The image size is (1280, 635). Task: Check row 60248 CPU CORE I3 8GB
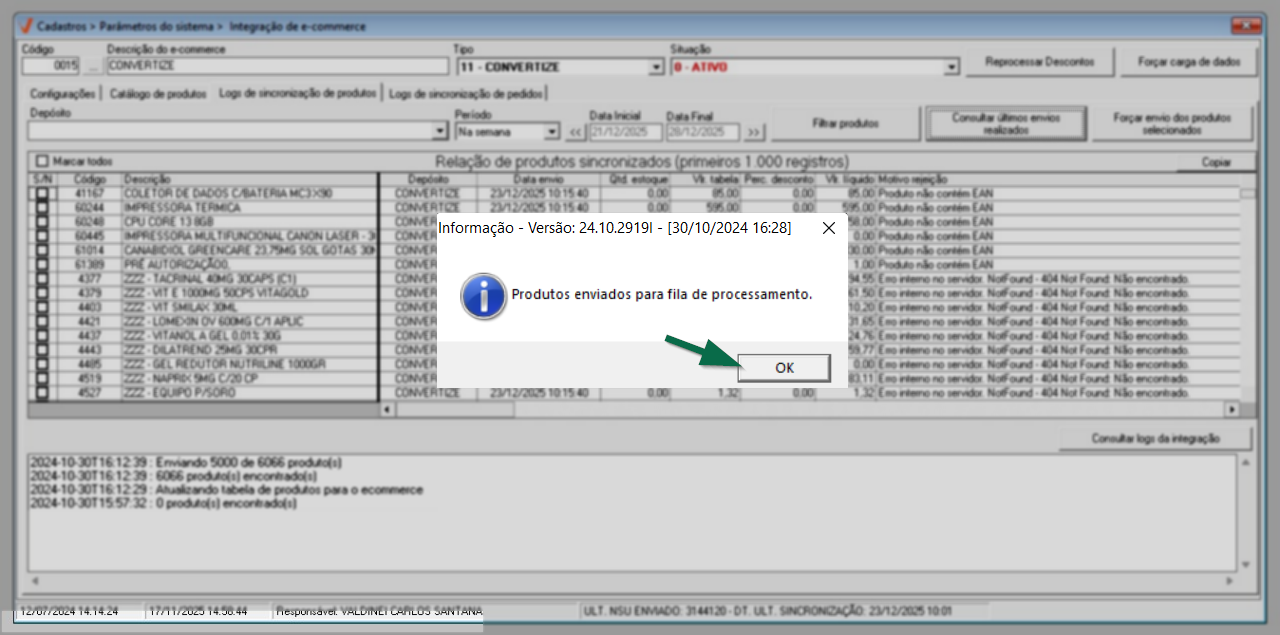42,221
